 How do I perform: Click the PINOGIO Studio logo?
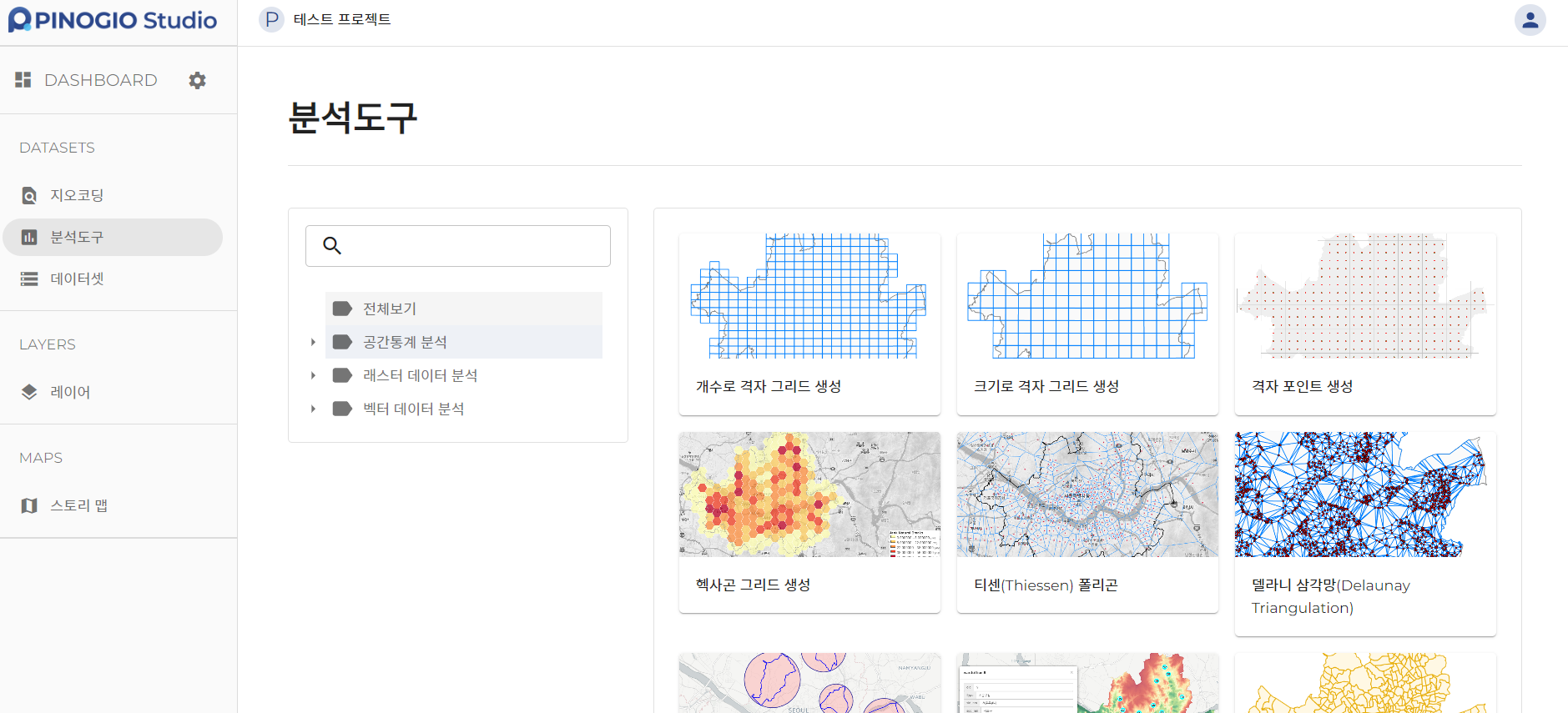click(x=113, y=20)
